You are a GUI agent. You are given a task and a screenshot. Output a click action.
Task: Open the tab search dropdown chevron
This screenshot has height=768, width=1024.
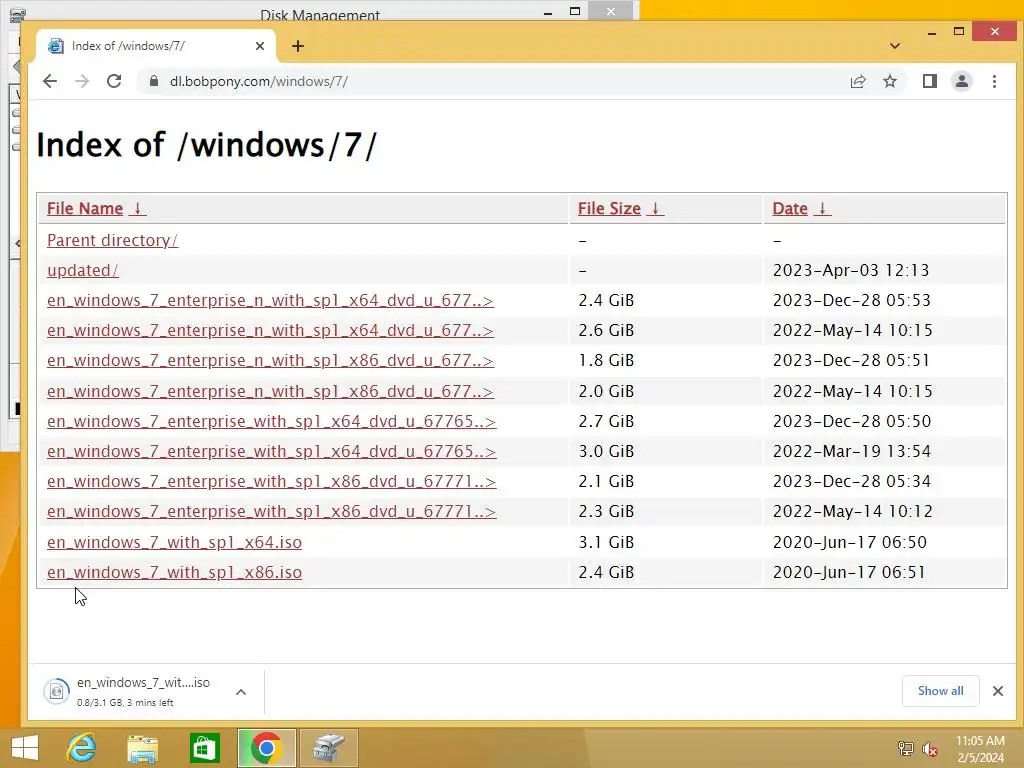895,46
